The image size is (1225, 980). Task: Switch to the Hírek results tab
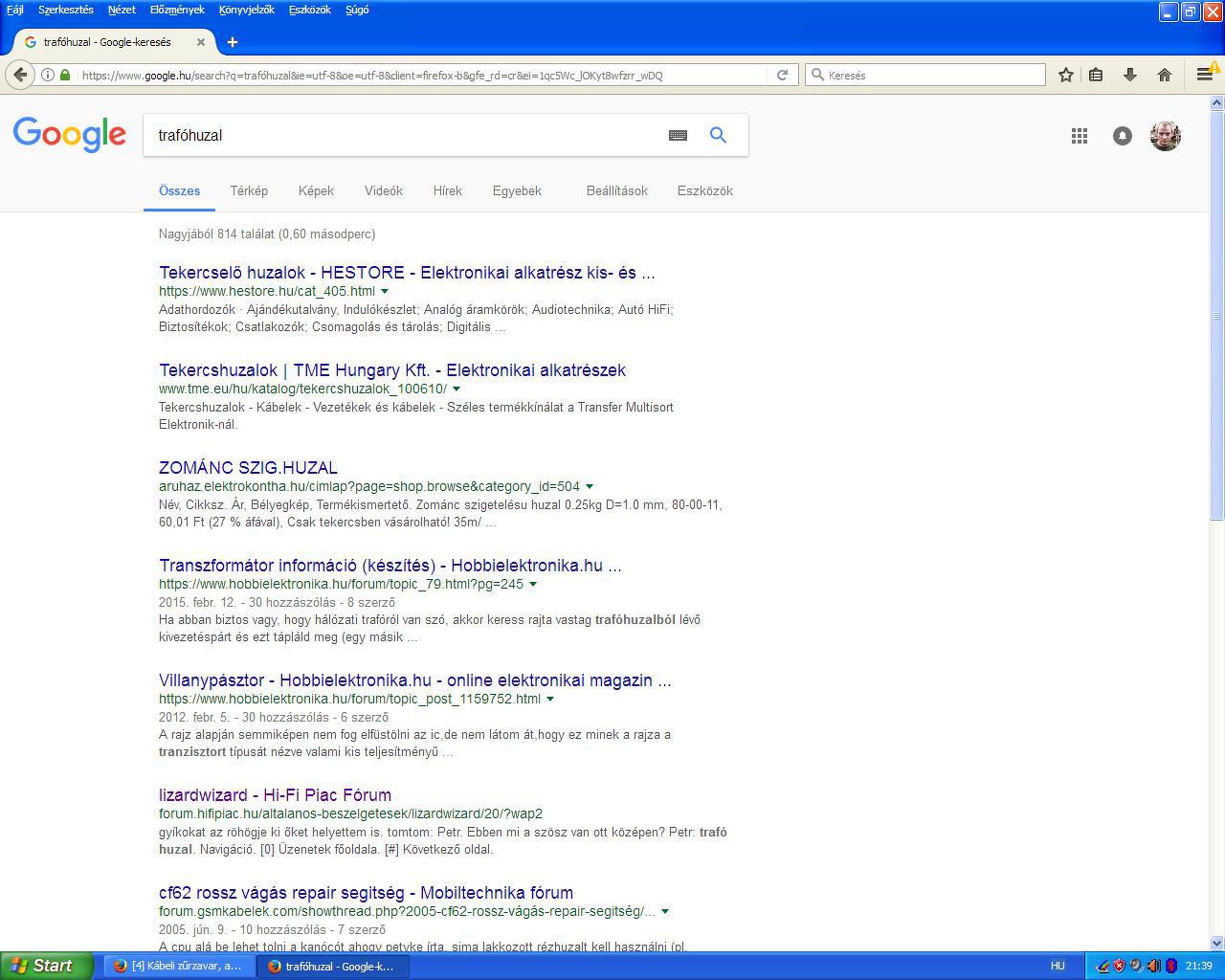coord(448,190)
